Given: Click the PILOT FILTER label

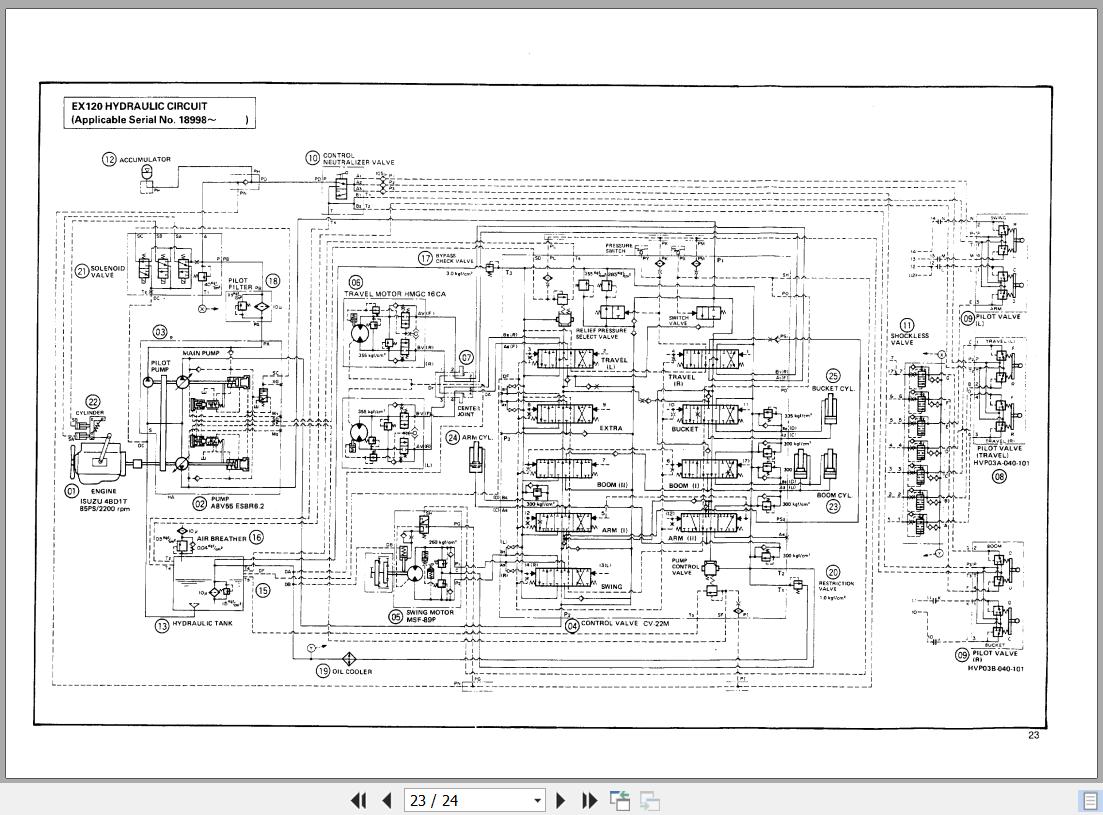Looking at the screenshot, I should click(x=240, y=283).
